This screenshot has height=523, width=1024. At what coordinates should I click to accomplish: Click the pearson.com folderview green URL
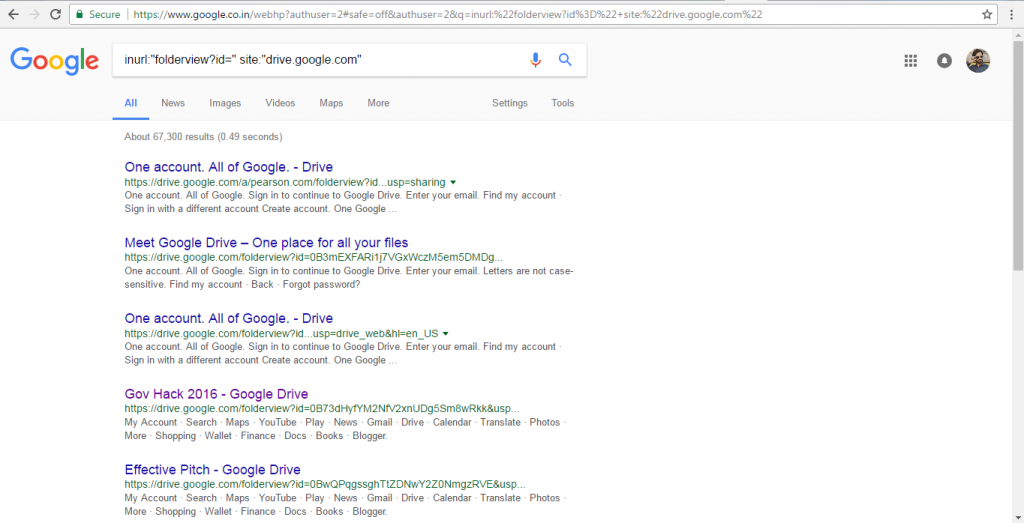[x=285, y=182]
